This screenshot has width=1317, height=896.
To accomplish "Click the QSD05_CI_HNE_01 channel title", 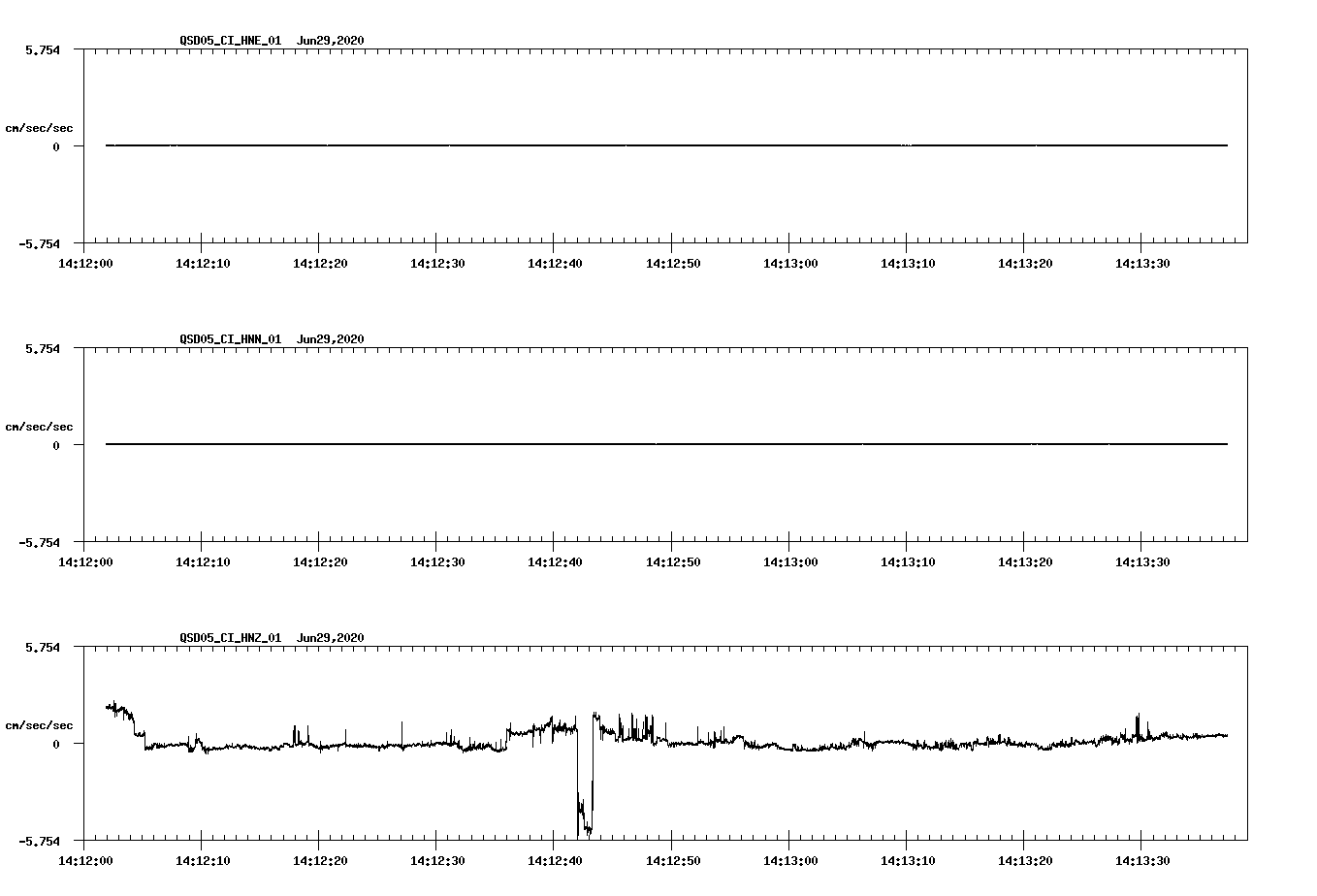I will [231, 41].
